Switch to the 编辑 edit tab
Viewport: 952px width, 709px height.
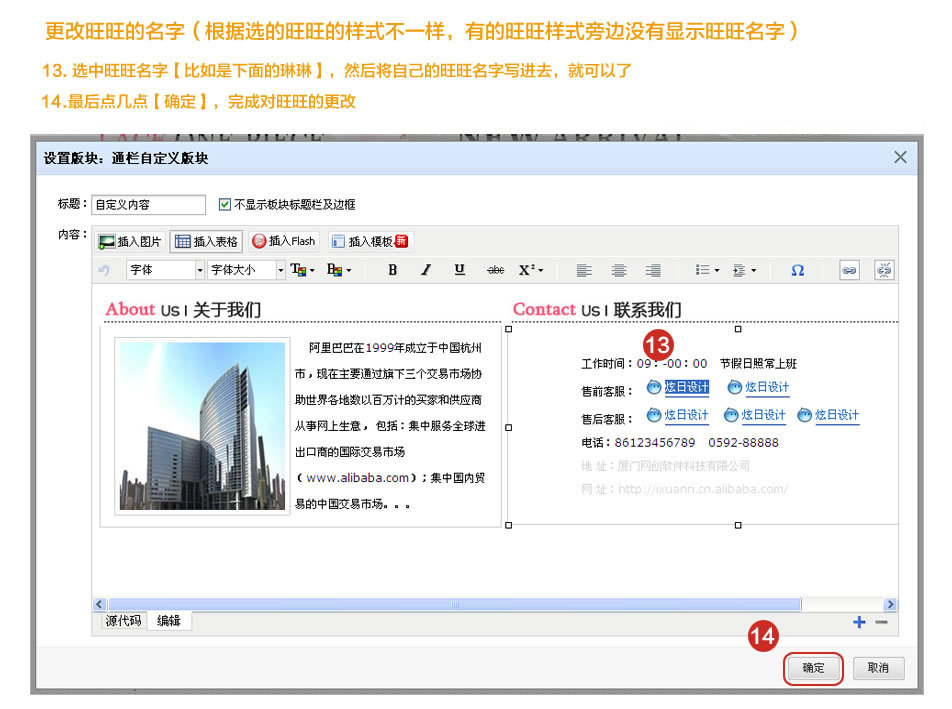click(169, 621)
